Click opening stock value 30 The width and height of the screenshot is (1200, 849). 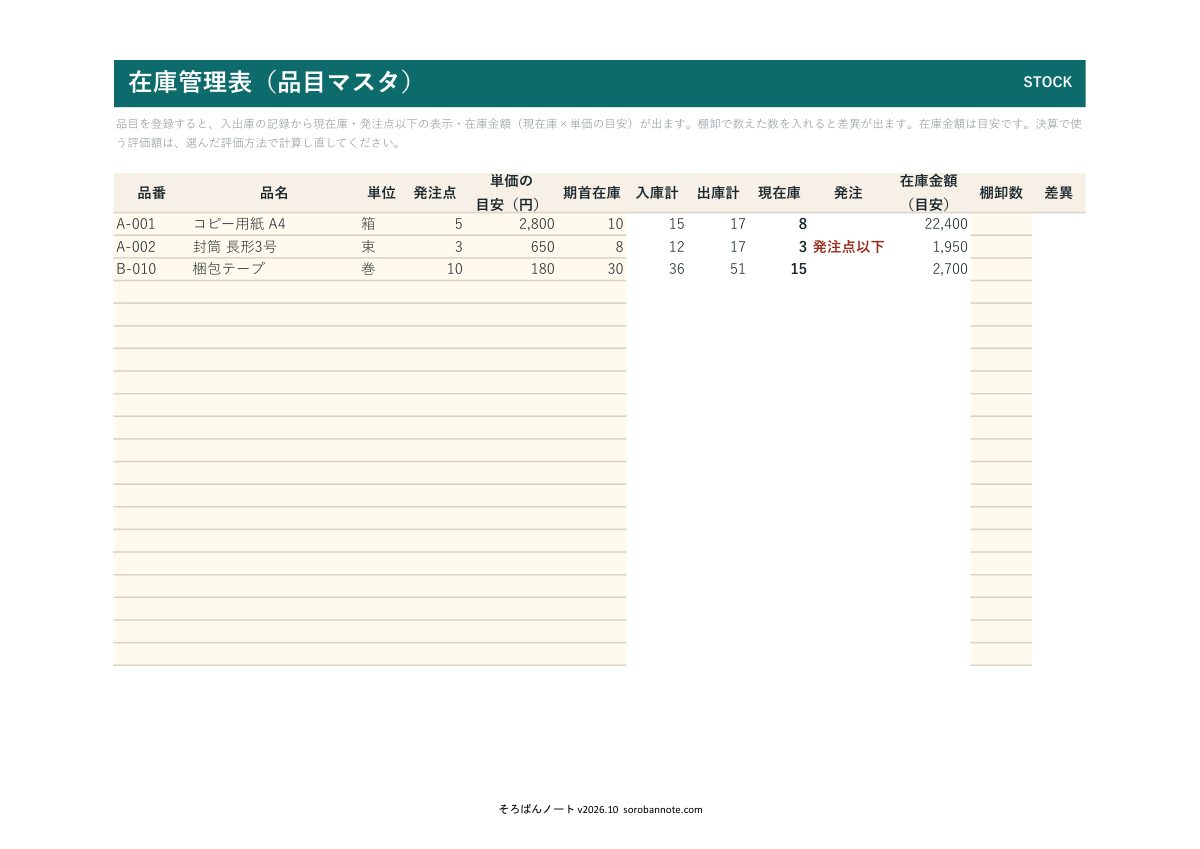coord(615,269)
